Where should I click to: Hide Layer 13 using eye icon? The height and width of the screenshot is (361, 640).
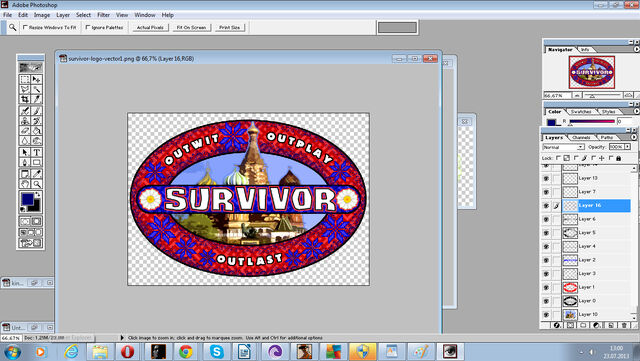tap(546, 178)
